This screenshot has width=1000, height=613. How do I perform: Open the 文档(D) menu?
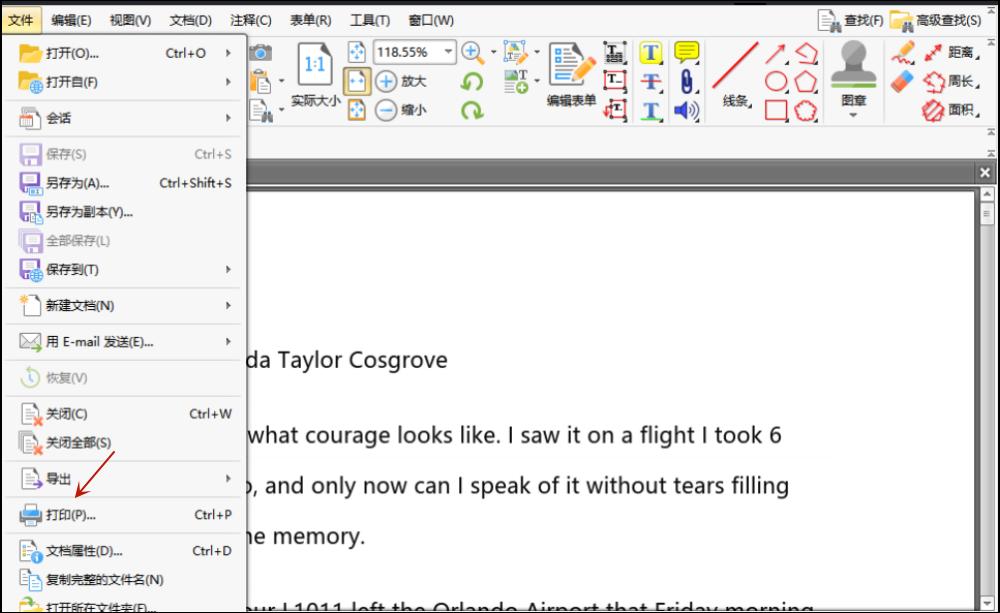click(x=190, y=20)
